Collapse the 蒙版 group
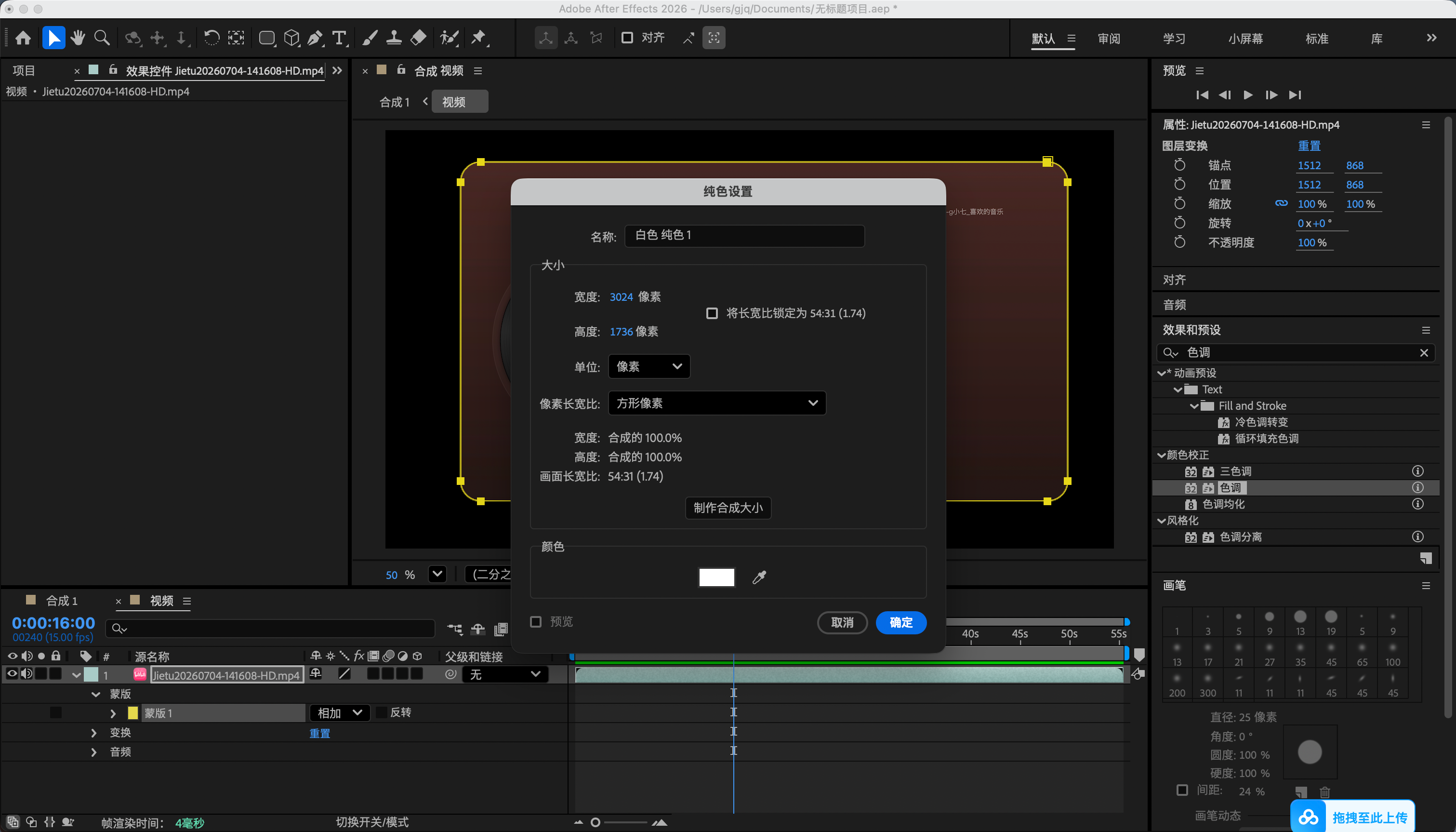1456x832 pixels. (x=95, y=694)
